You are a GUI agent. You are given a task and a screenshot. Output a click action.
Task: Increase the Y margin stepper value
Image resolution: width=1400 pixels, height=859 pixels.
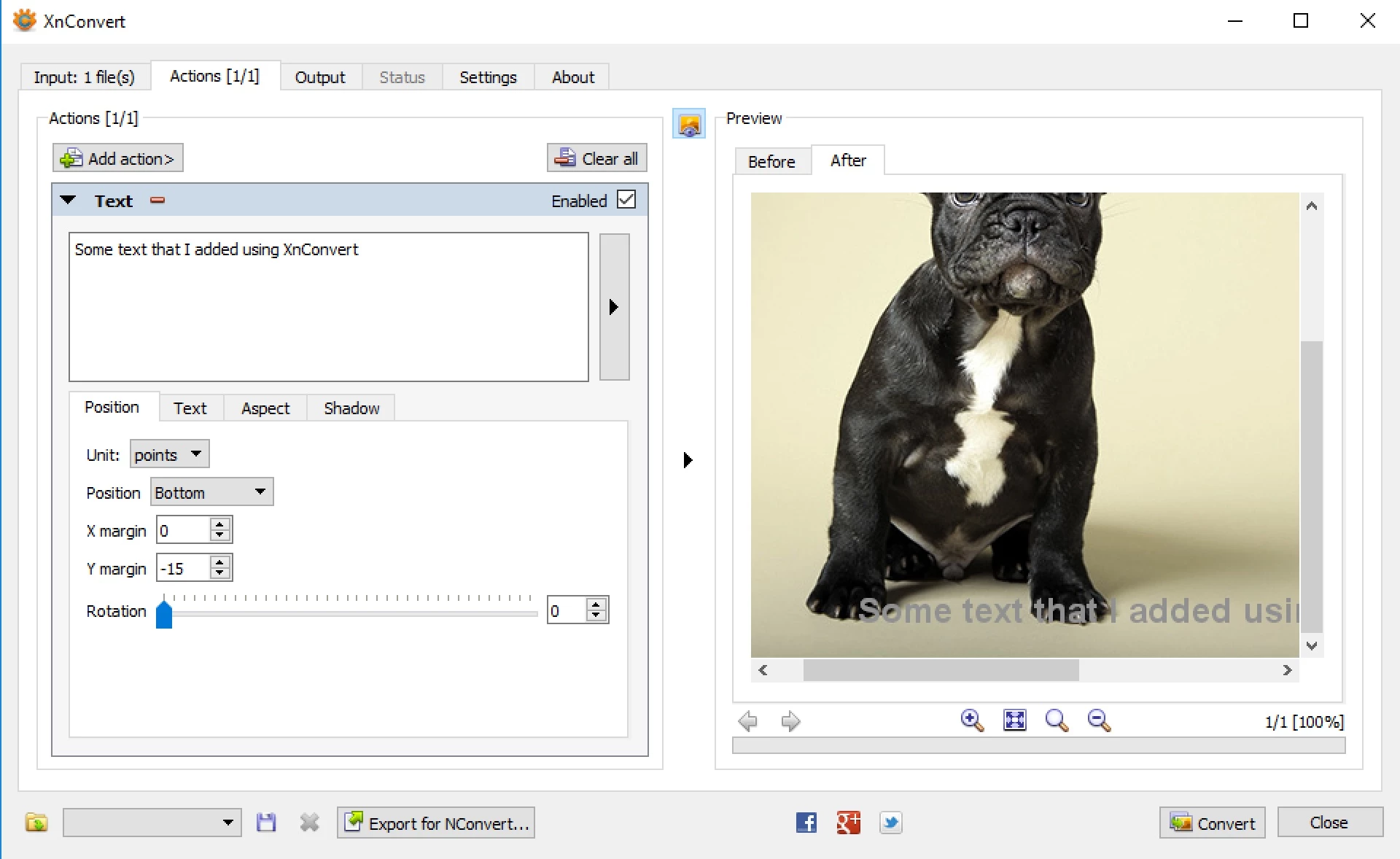click(x=219, y=562)
